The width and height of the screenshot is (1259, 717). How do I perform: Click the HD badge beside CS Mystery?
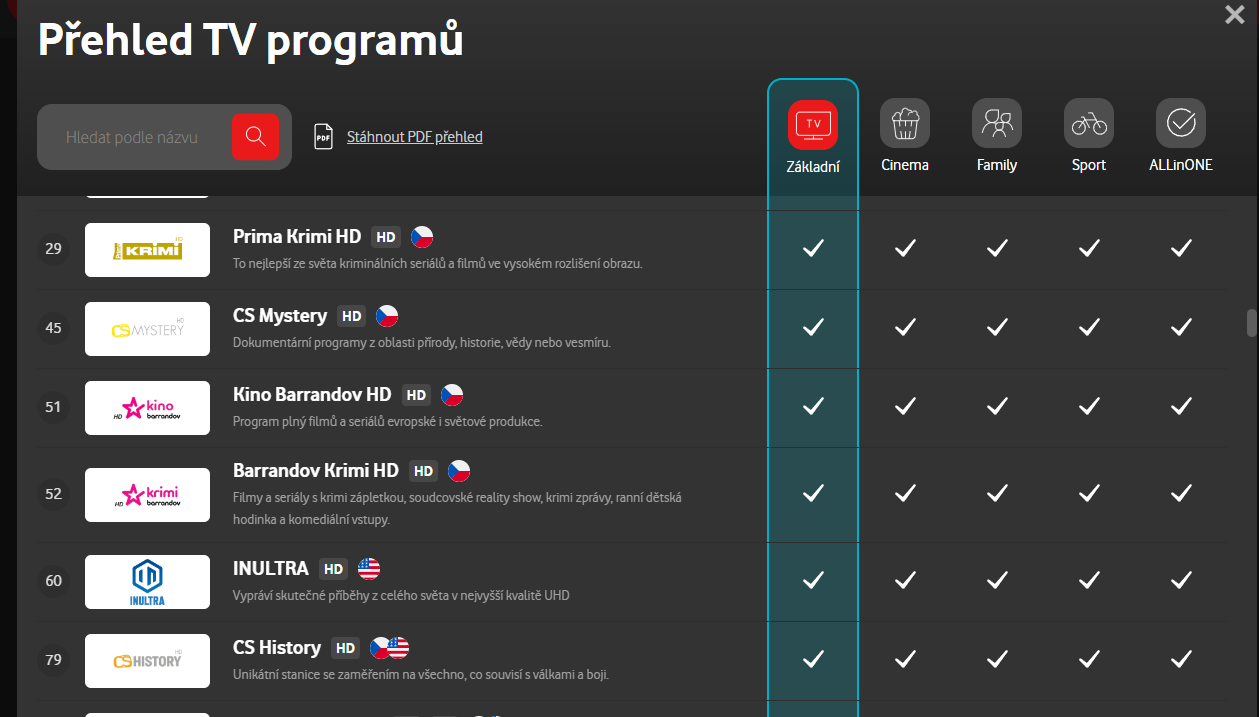click(351, 316)
